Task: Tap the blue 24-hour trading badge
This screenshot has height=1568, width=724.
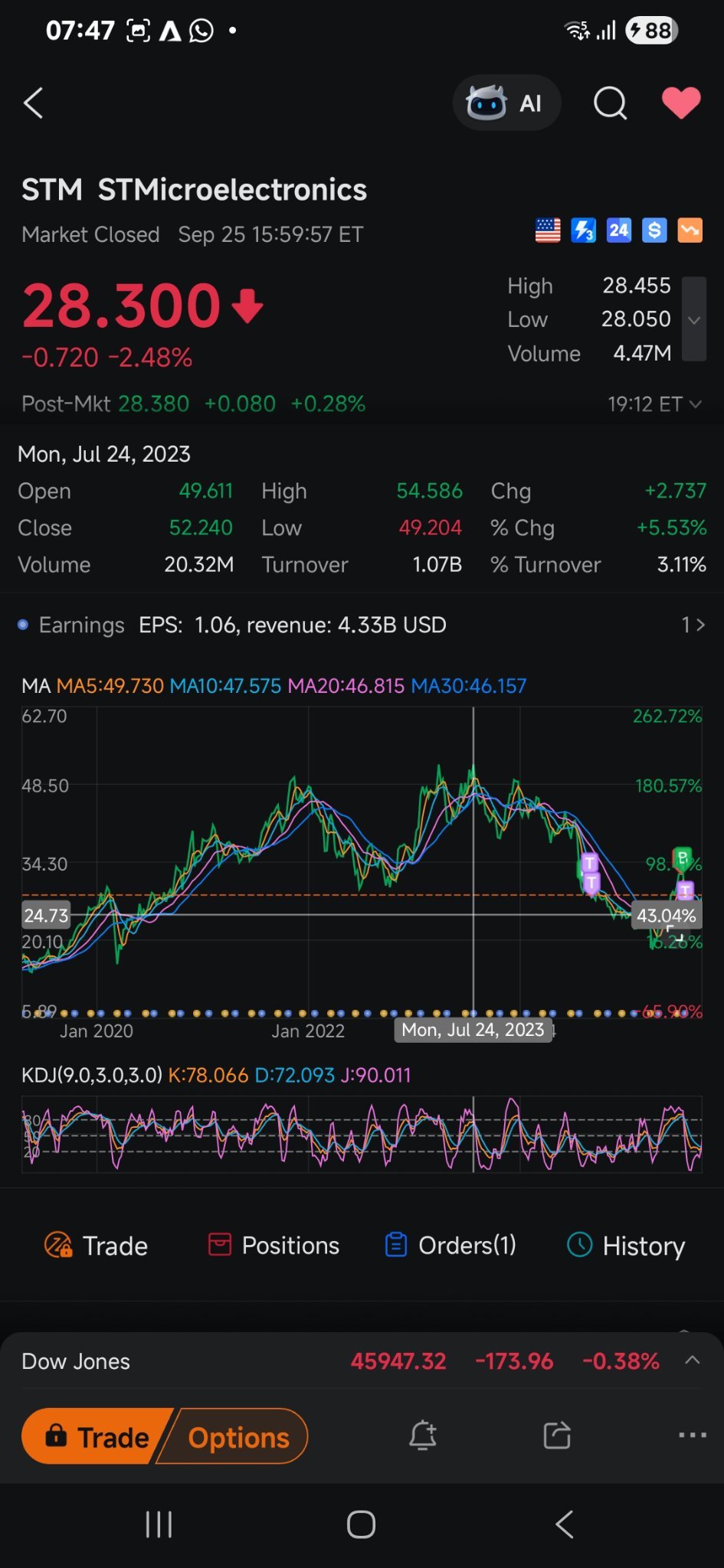Action: point(618,230)
